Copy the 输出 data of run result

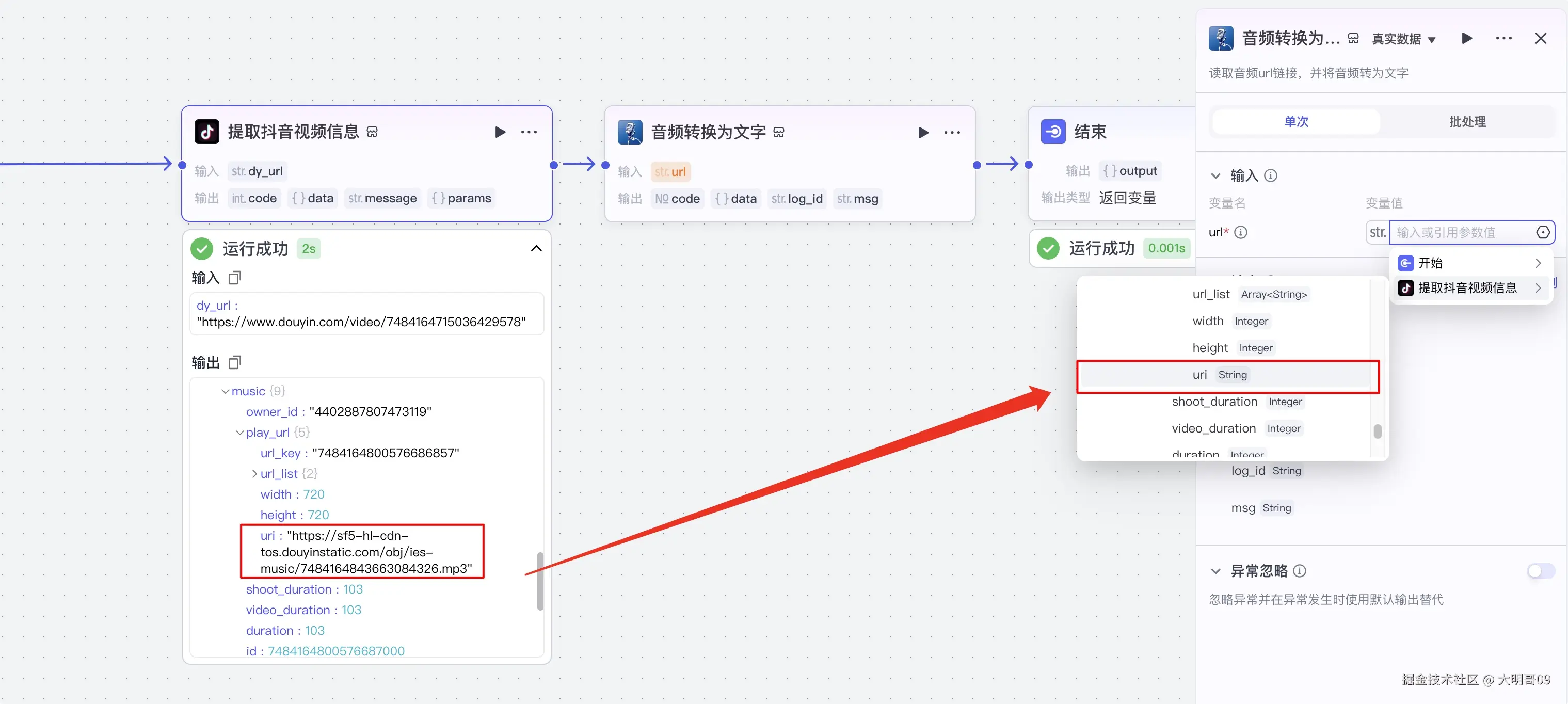234,363
